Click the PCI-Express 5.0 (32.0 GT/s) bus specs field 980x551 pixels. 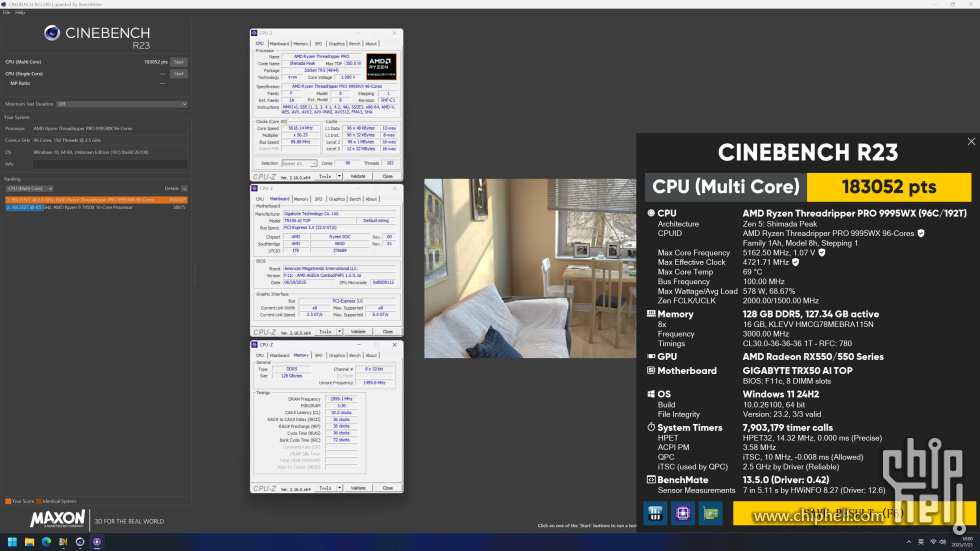coord(339,227)
